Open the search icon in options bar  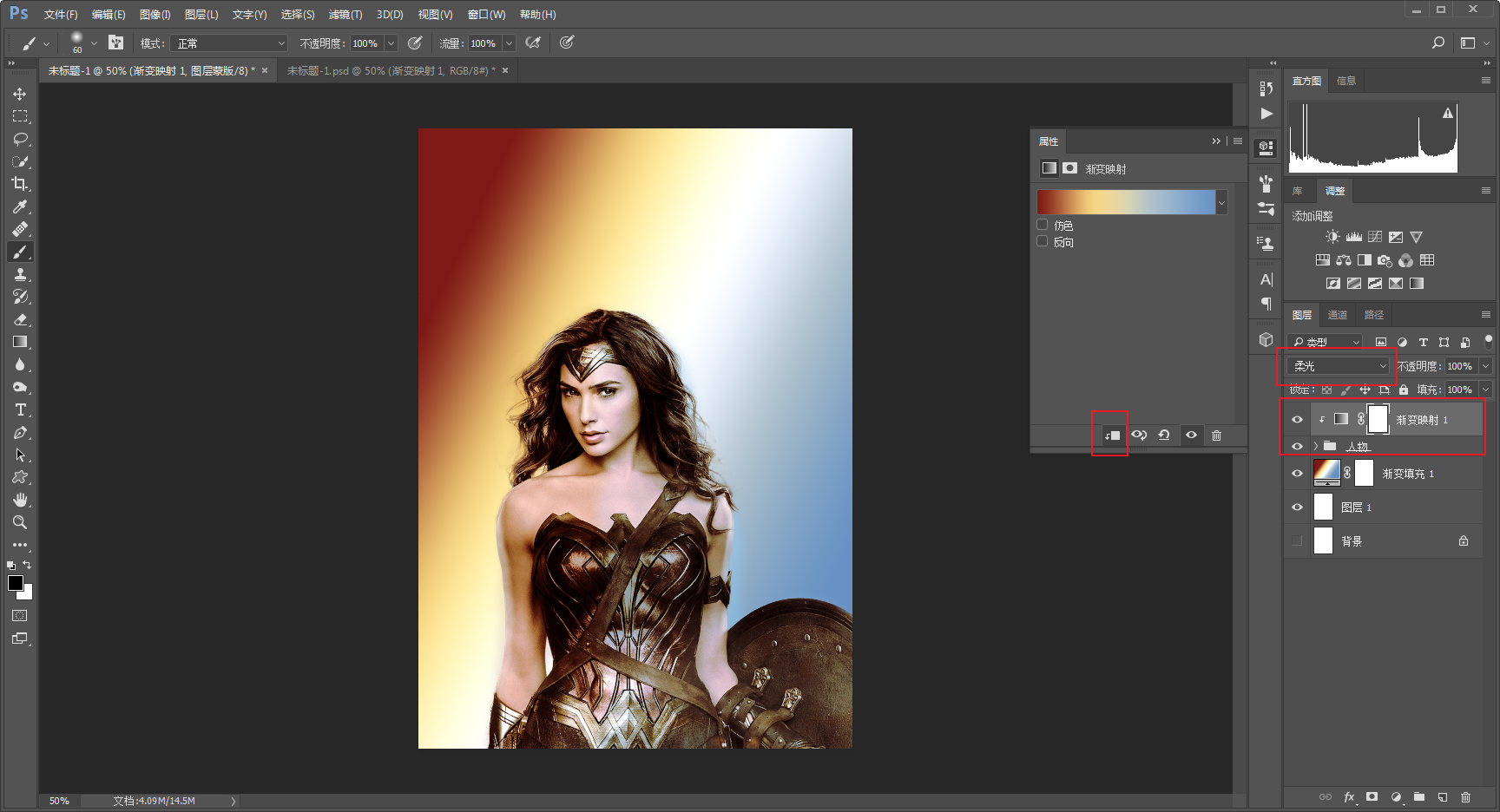click(1437, 43)
